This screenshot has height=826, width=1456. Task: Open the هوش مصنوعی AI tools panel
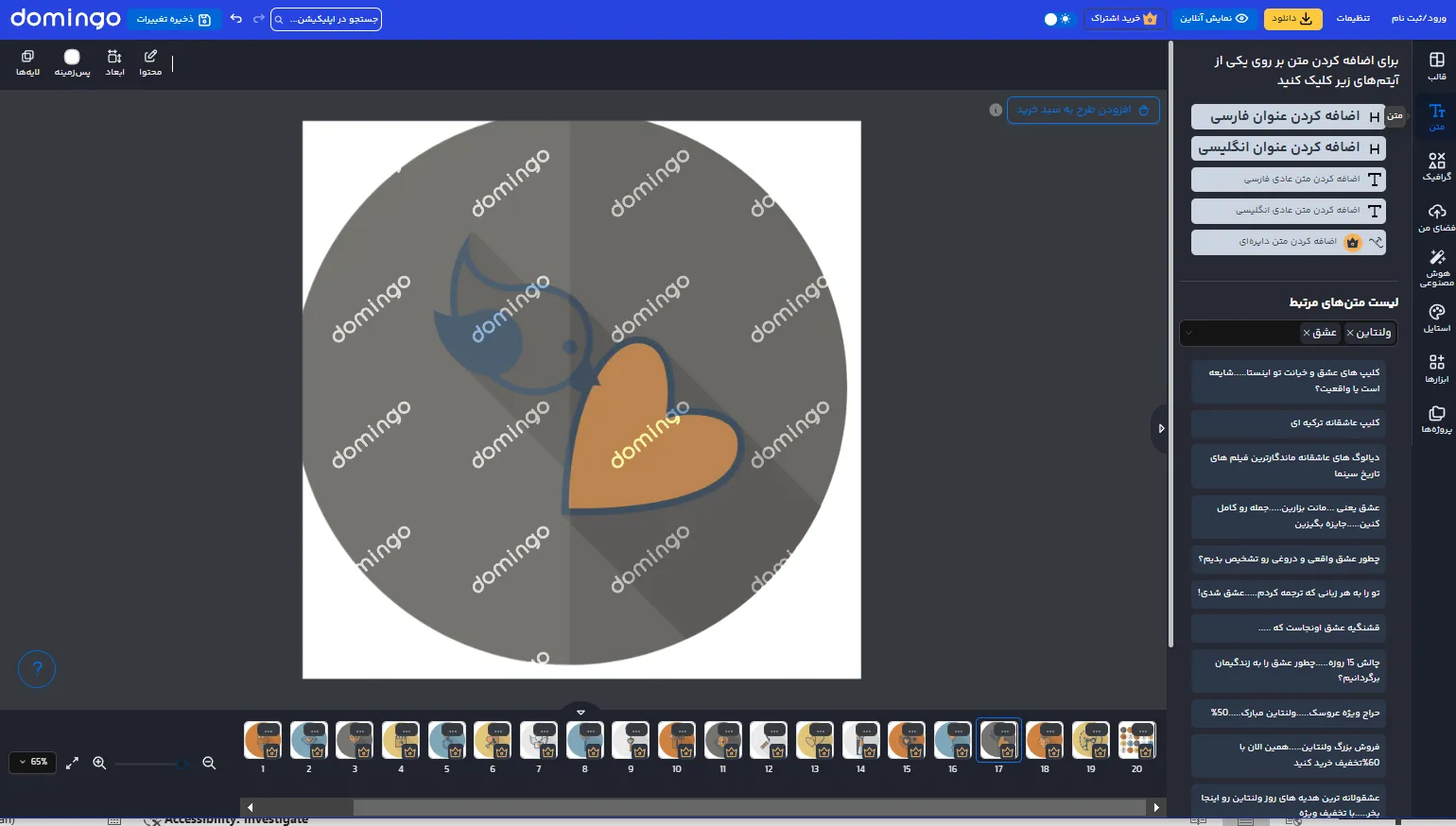(1436, 268)
